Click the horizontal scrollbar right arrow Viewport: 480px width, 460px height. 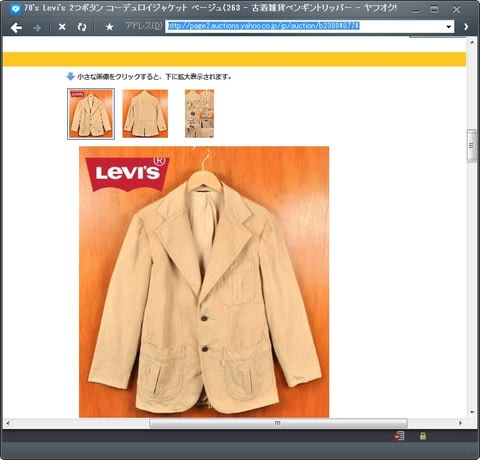click(x=460, y=423)
